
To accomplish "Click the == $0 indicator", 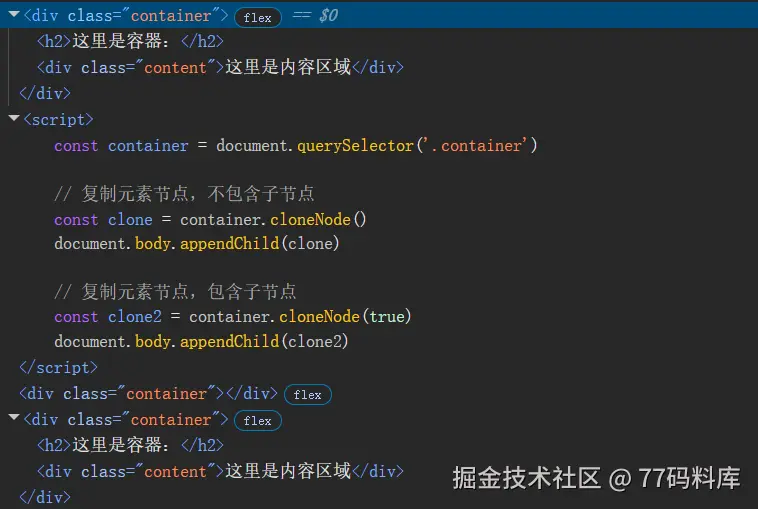I will pyautogui.click(x=315, y=15).
